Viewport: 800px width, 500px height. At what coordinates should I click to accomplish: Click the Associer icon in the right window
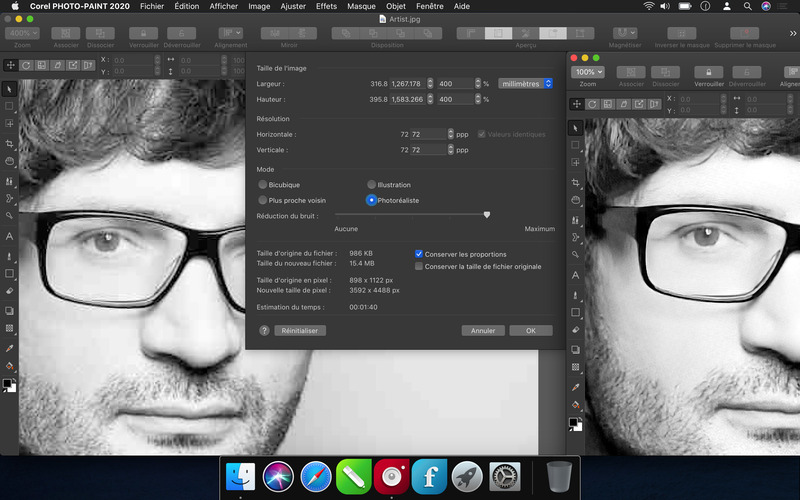tap(631, 72)
